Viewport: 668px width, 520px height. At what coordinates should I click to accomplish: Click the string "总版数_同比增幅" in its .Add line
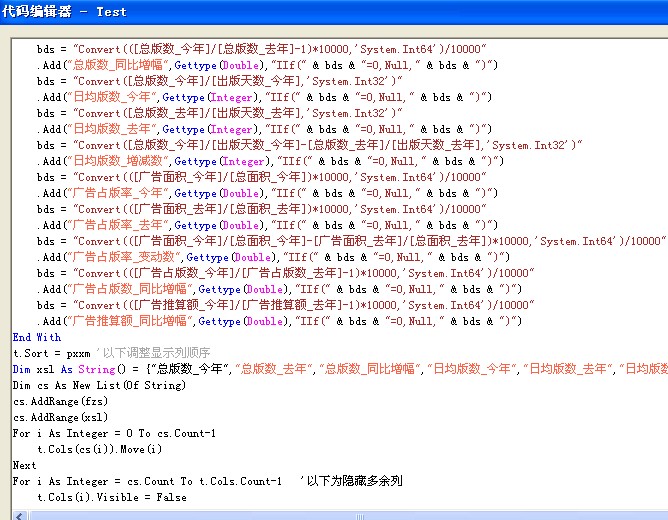point(118,65)
